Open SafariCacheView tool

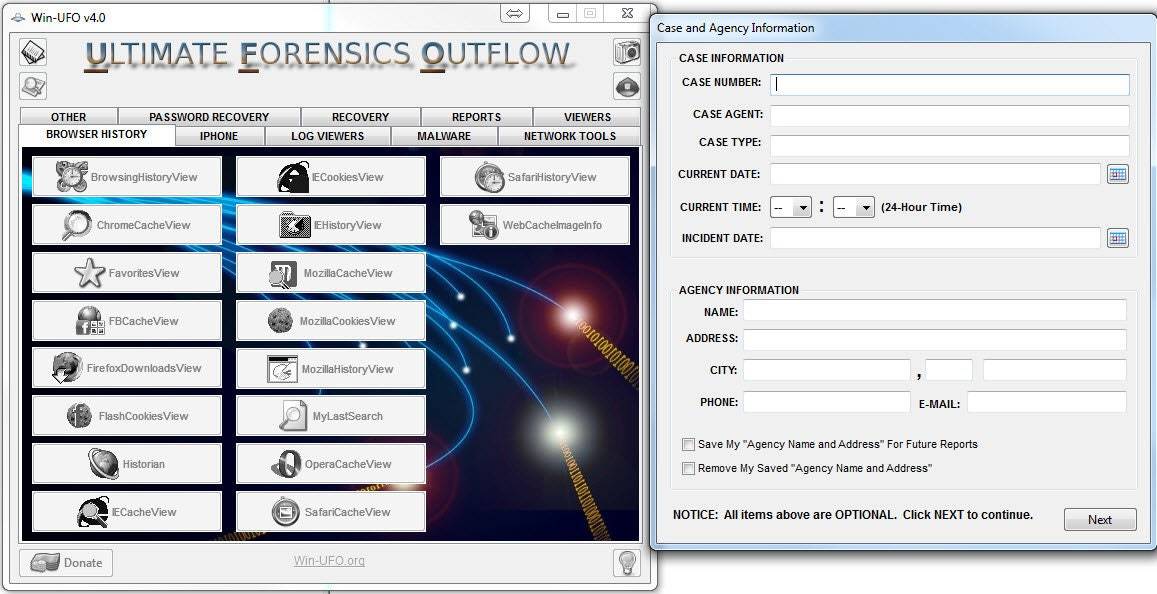pos(331,511)
